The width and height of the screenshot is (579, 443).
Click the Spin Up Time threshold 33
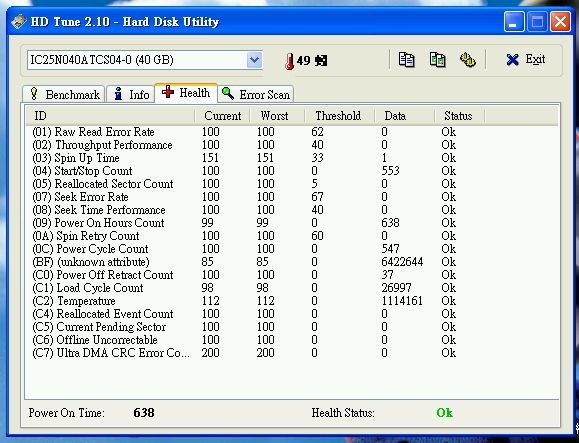tap(317, 158)
